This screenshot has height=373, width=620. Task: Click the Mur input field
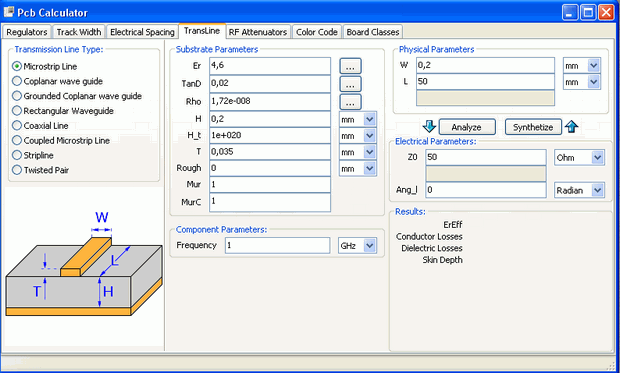(x=270, y=185)
